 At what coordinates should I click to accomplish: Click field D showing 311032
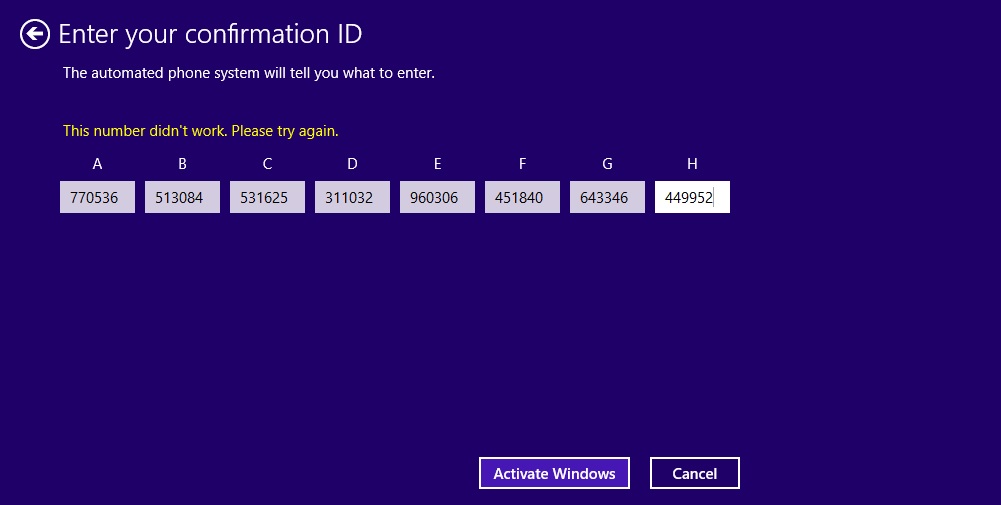(352, 197)
